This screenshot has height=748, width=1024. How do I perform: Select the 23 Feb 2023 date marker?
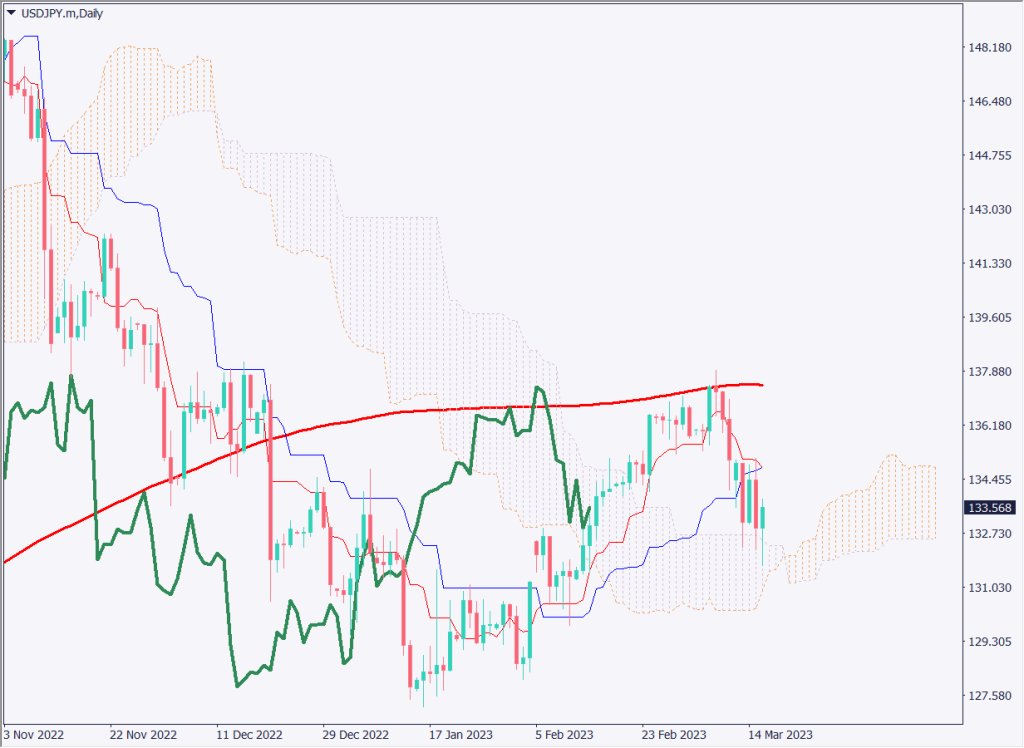pos(674,733)
